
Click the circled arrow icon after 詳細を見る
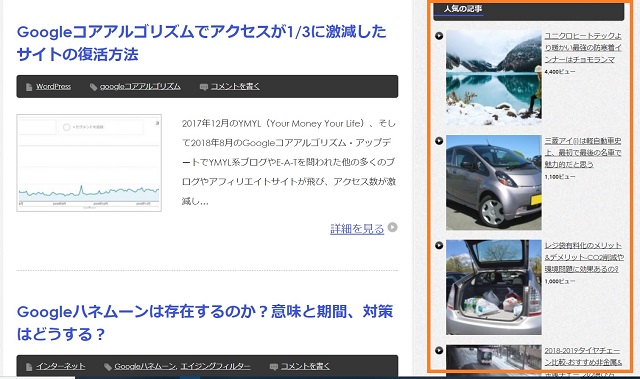(392, 227)
